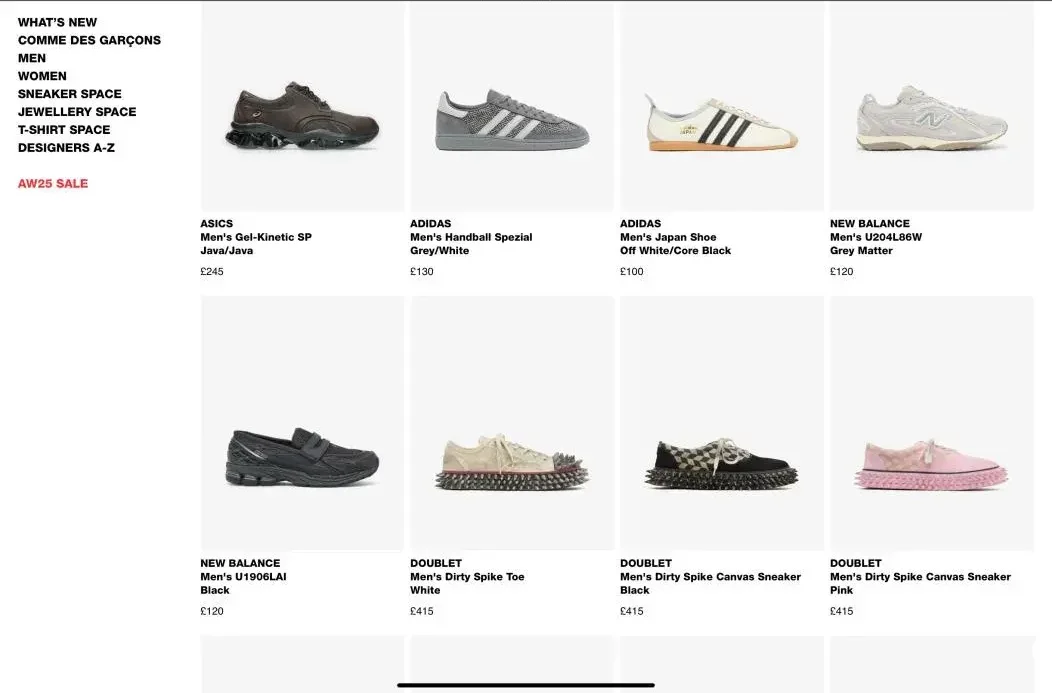
Task: Open Jewellery Space section
Action: (77, 112)
